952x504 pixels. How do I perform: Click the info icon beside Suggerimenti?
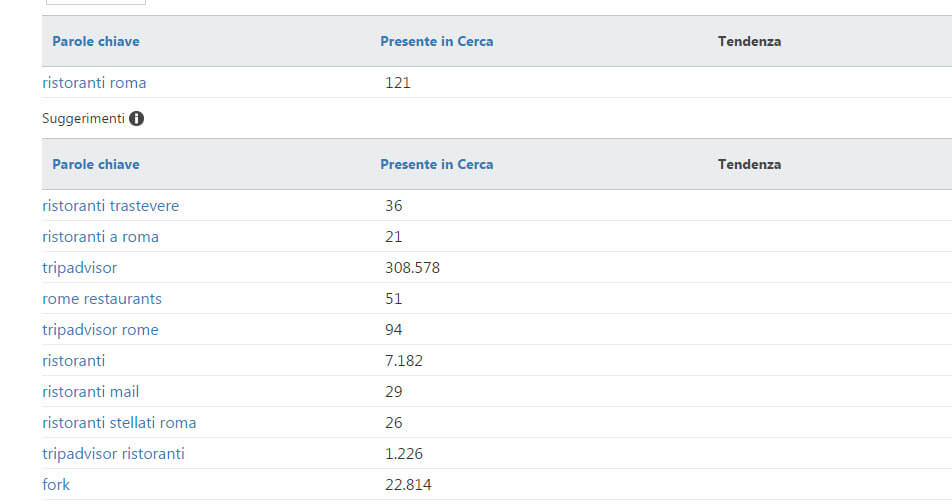(x=137, y=118)
